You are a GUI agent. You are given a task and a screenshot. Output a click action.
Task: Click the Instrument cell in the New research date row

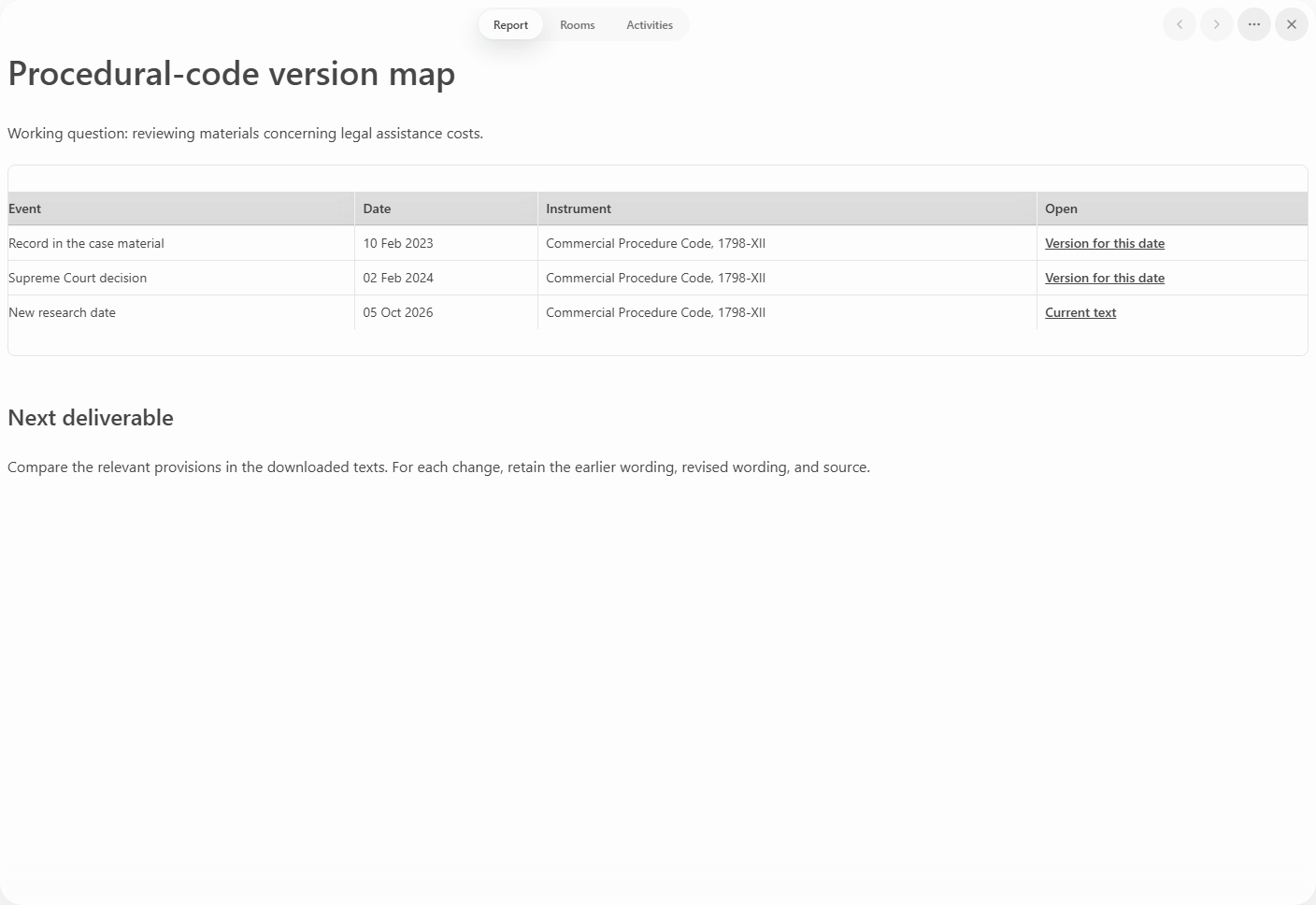tap(787, 312)
